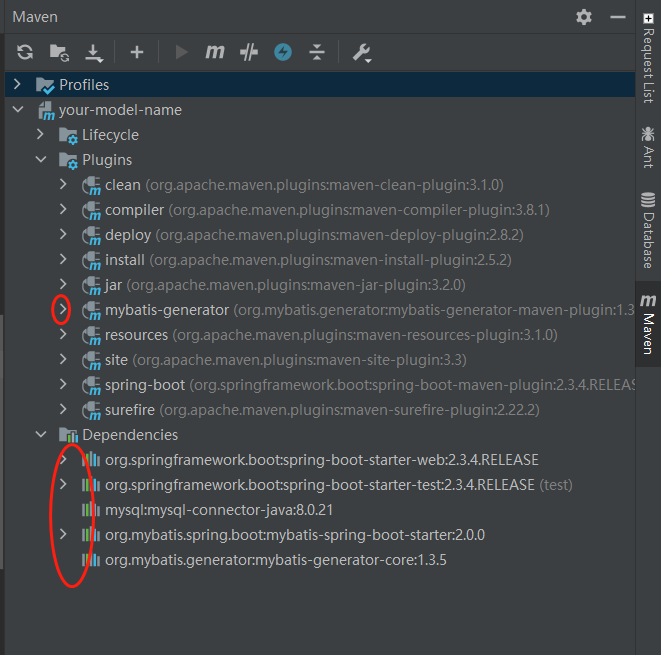661x655 pixels.
Task: Click Collapse All icon in toolbar
Action: 317,52
